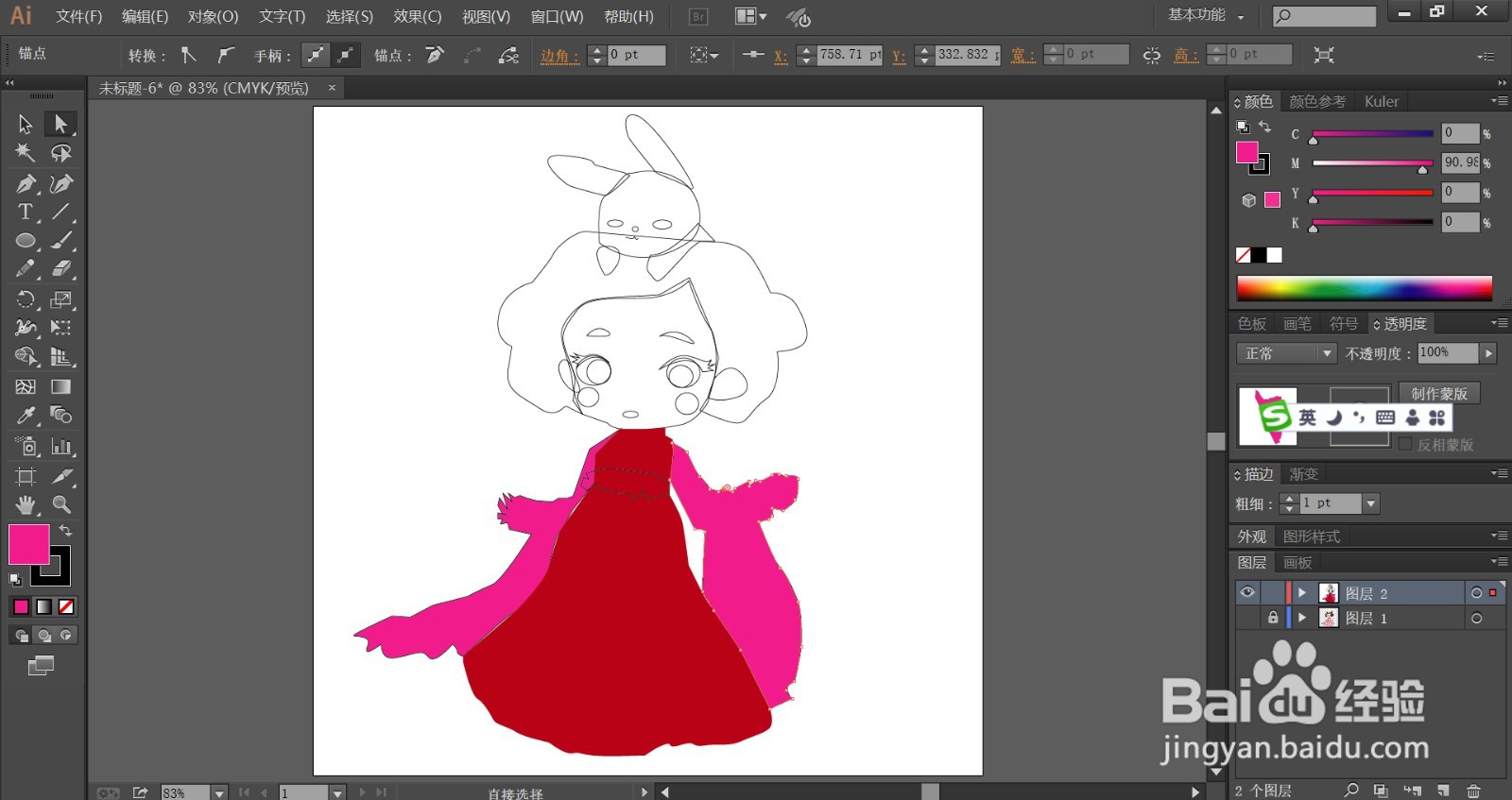Click the search field in top bar

(x=1324, y=16)
